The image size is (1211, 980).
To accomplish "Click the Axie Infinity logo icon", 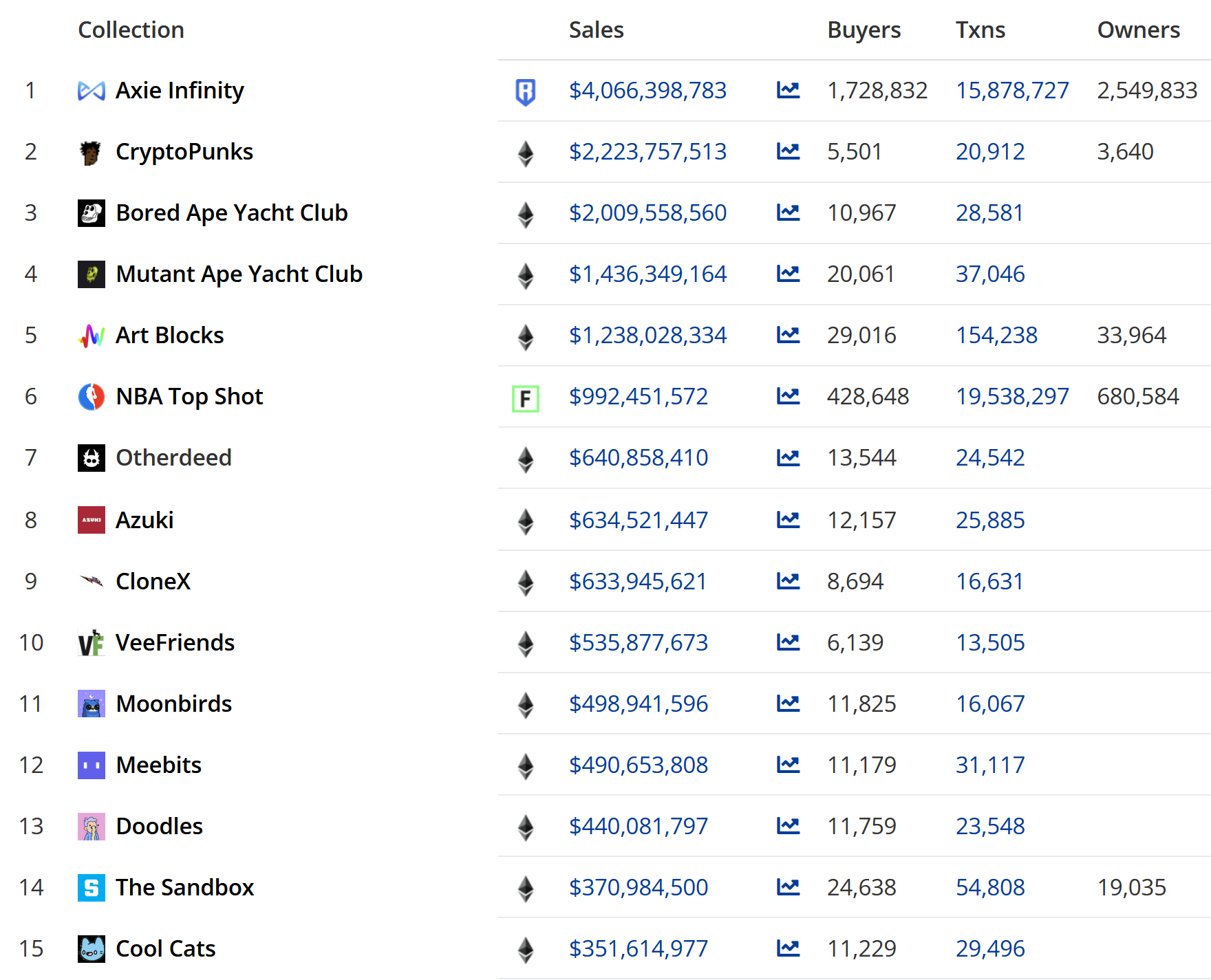I will click(x=91, y=91).
